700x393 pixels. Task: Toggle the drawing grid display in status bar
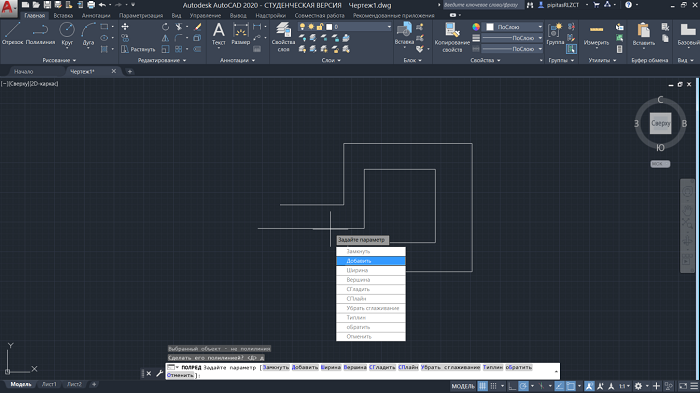point(483,386)
